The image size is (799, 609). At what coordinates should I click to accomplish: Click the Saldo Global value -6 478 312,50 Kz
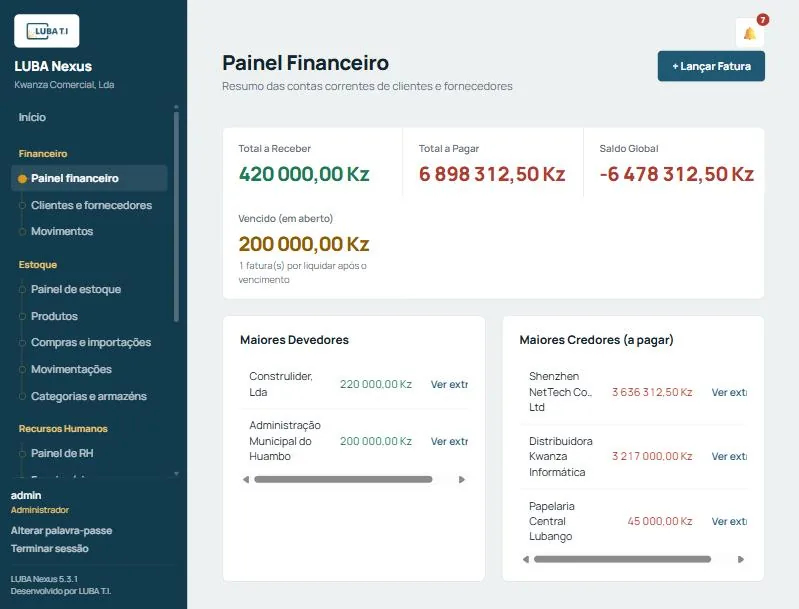coord(676,174)
